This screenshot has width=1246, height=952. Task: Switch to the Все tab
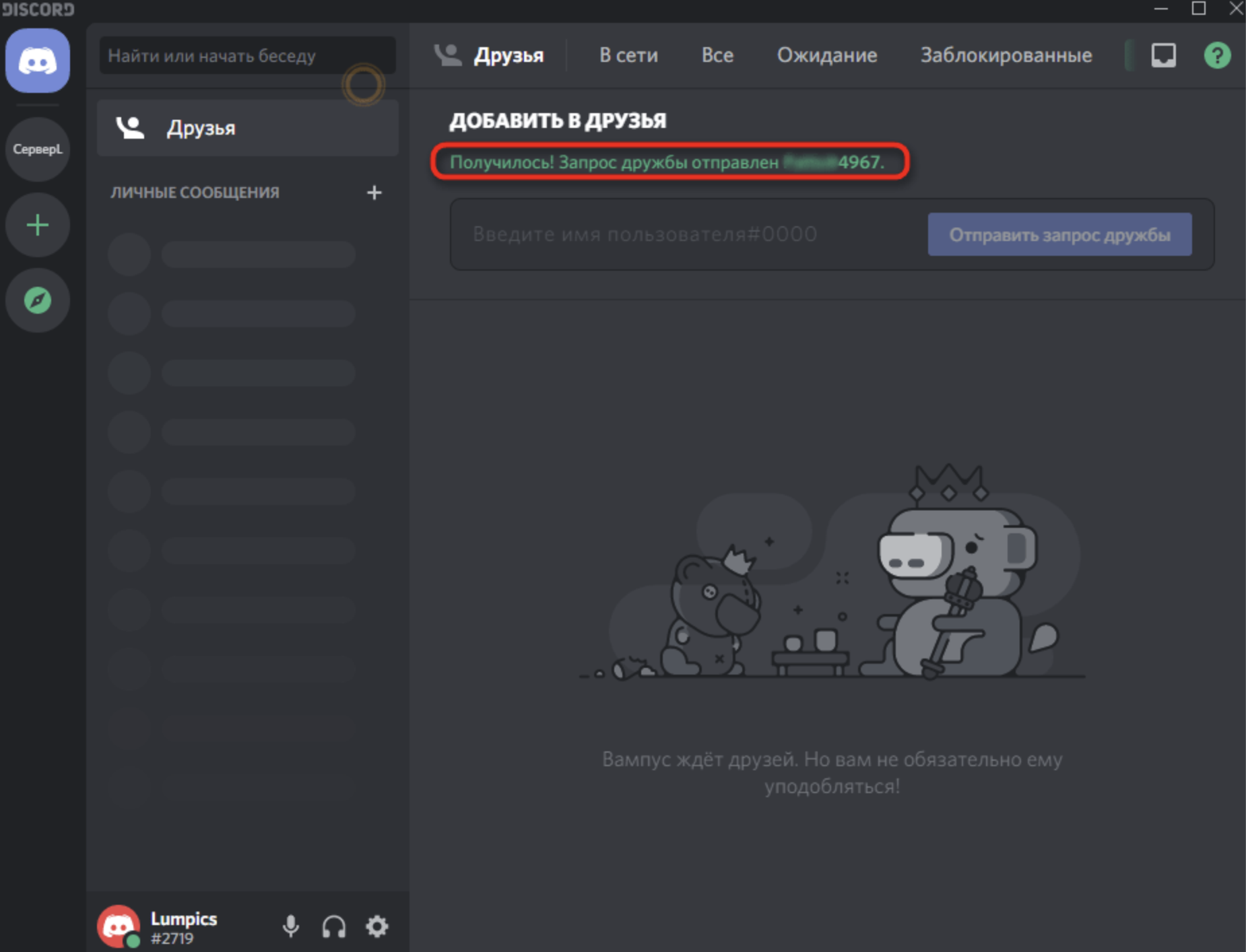pyautogui.click(x=717, y=55)
